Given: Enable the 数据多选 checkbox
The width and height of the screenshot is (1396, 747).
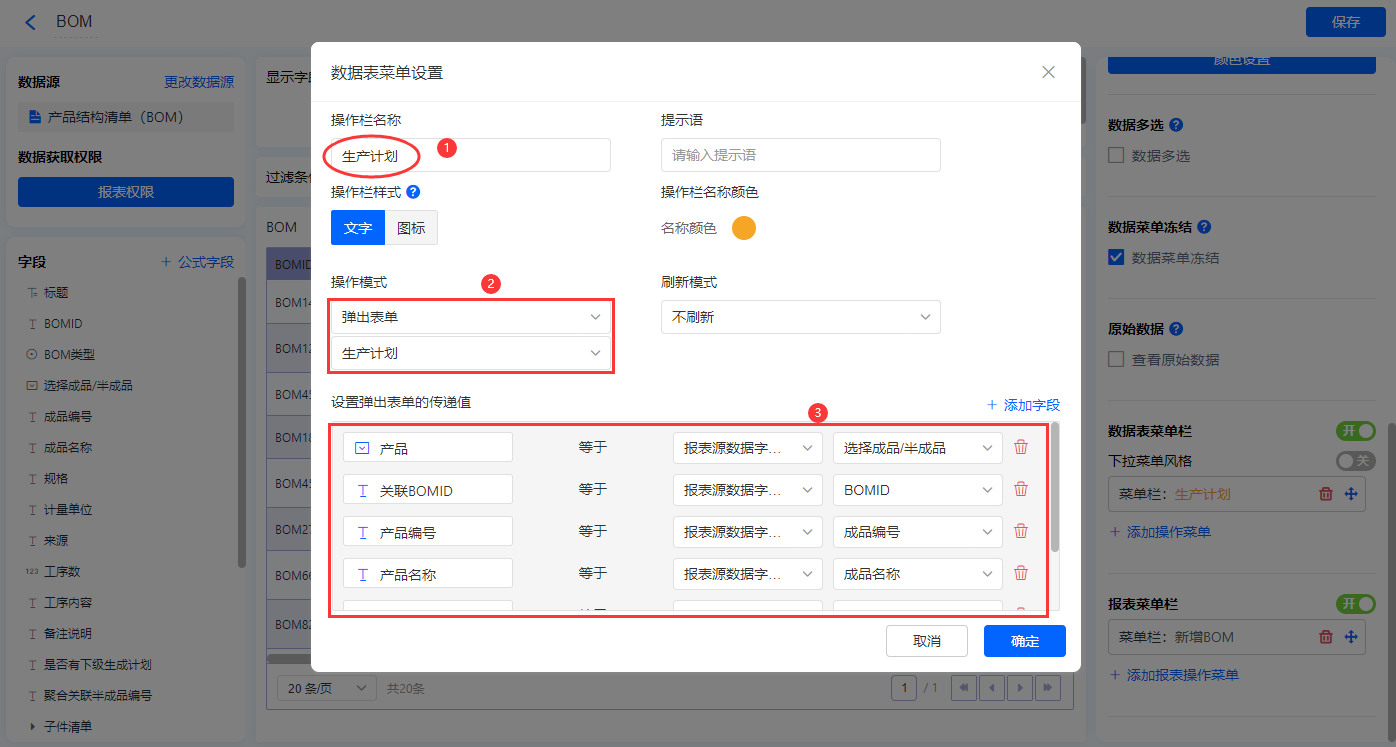Looking at the screenshot, I should [1117, 156].
